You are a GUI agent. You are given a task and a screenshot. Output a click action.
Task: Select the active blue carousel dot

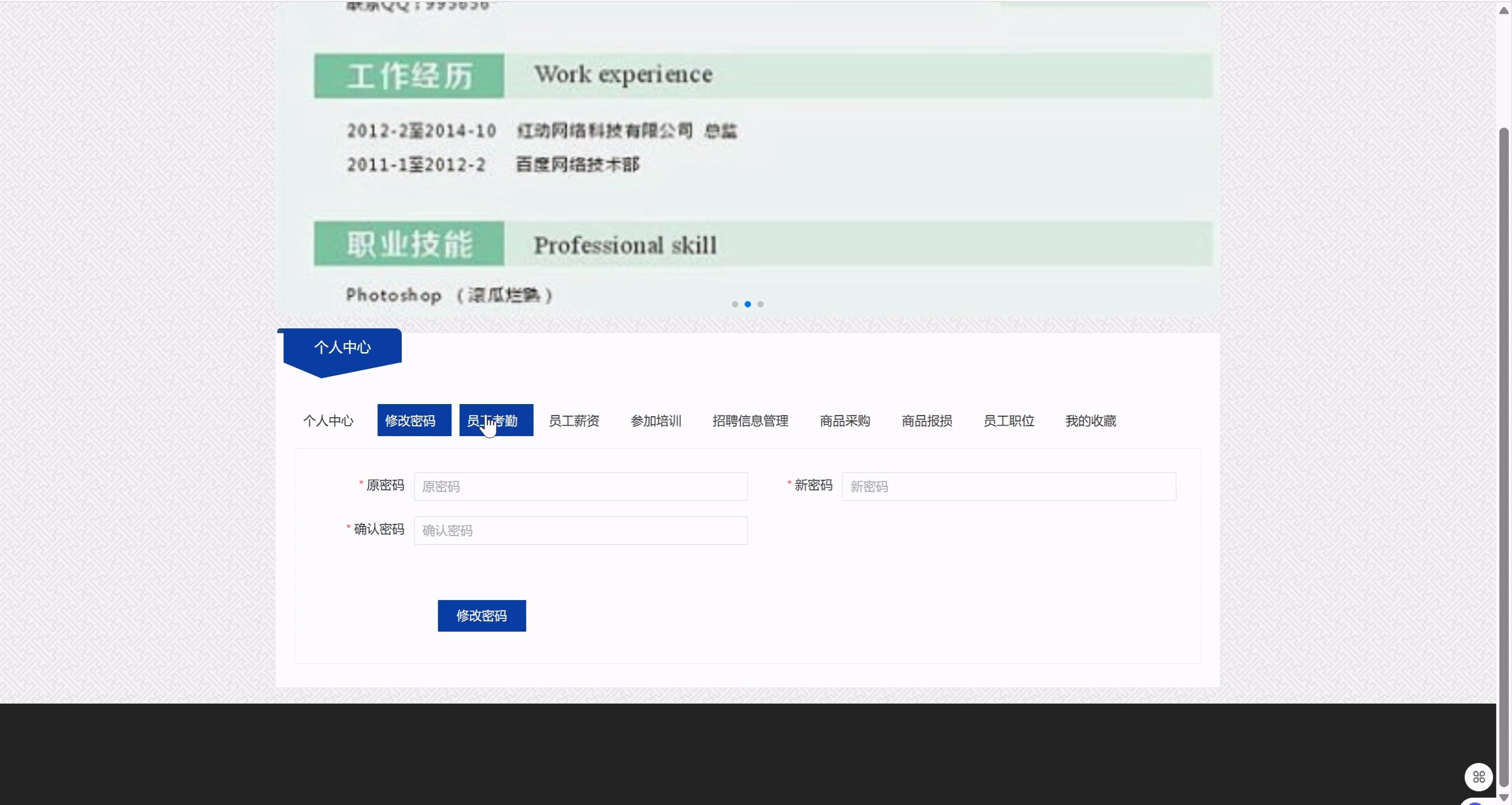[x=748, y=304]
